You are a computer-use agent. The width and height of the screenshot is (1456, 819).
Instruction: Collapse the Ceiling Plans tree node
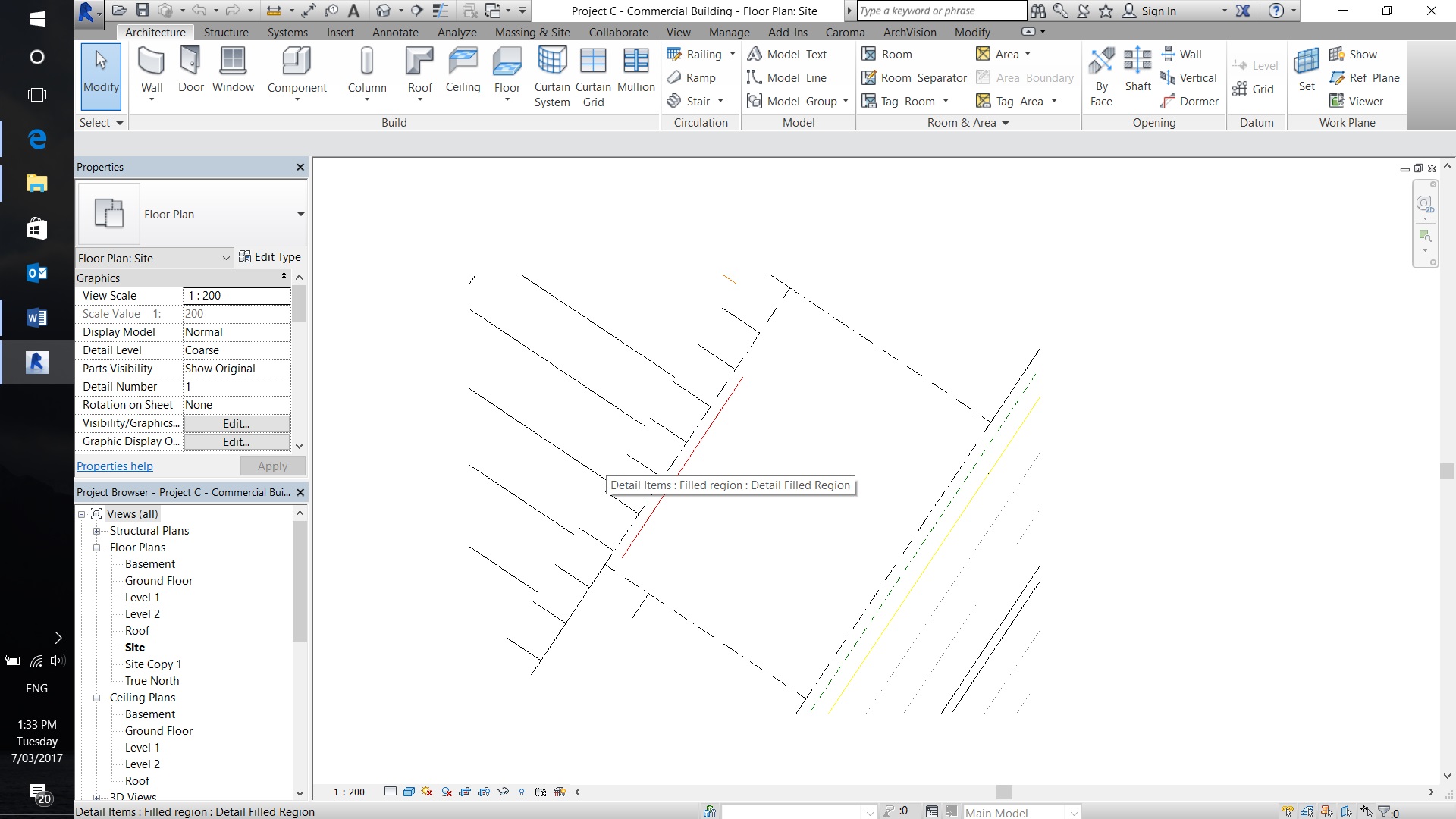pyautogui.click(x=97, y=698)
